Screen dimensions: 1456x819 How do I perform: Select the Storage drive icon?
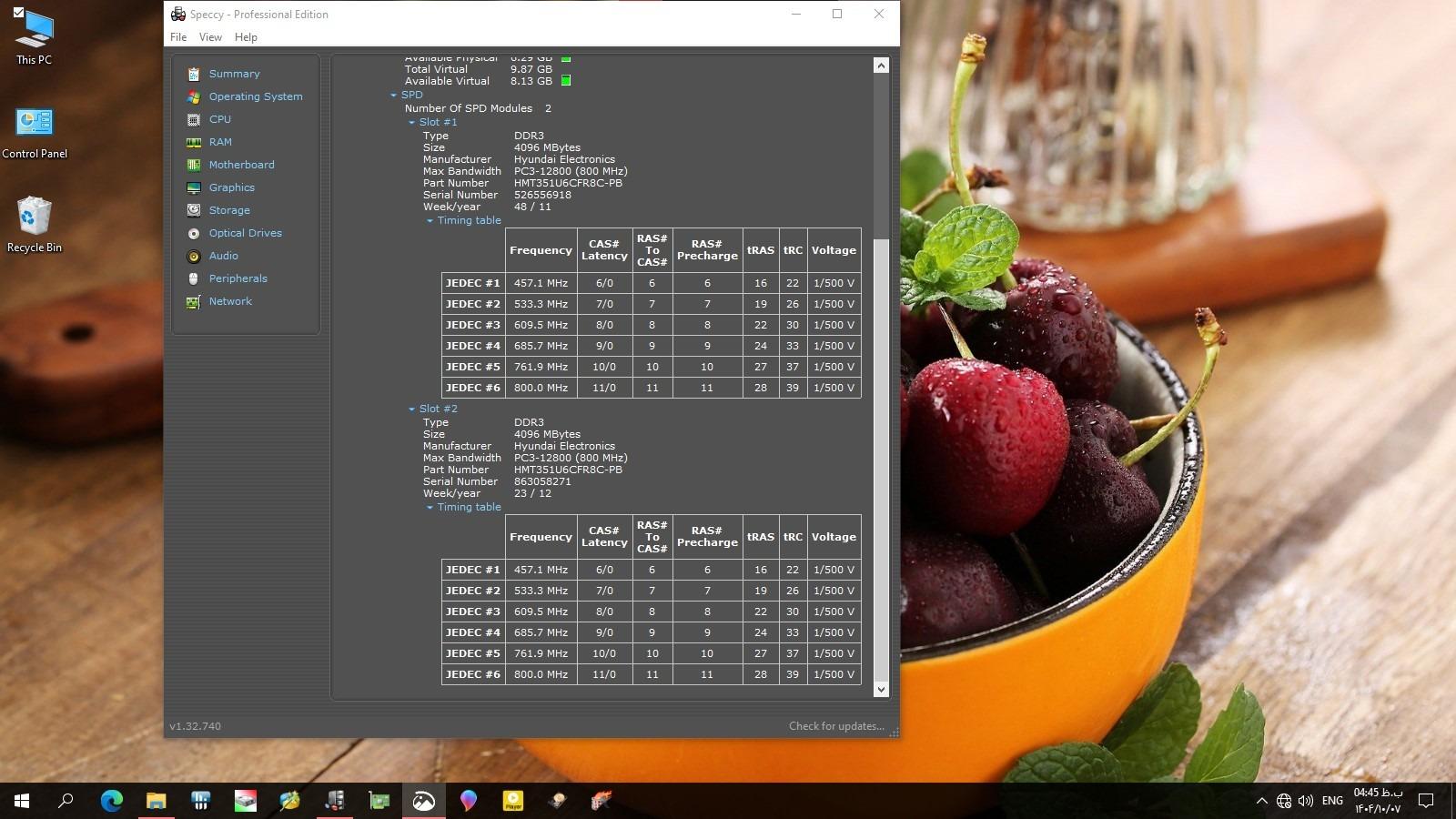(193, 210)
